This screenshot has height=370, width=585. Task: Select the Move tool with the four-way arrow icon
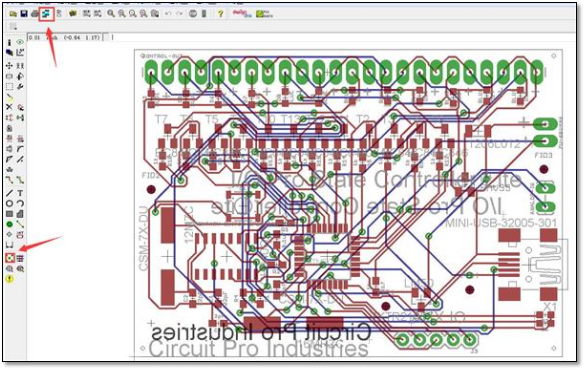pyautogui.click(x=9, y=65)
